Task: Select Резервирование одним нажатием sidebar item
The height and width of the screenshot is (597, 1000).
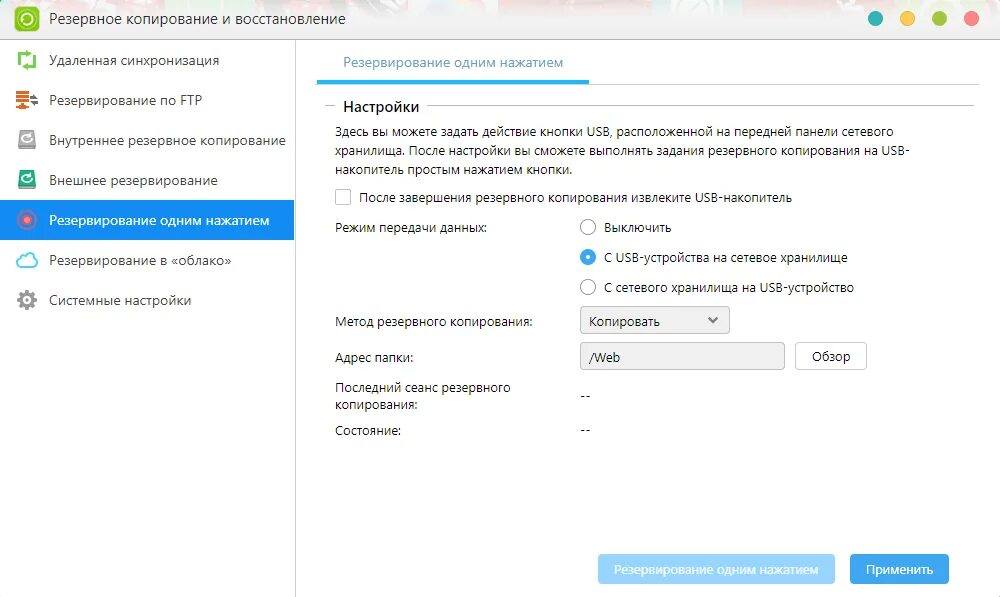Action: (147, 220)
